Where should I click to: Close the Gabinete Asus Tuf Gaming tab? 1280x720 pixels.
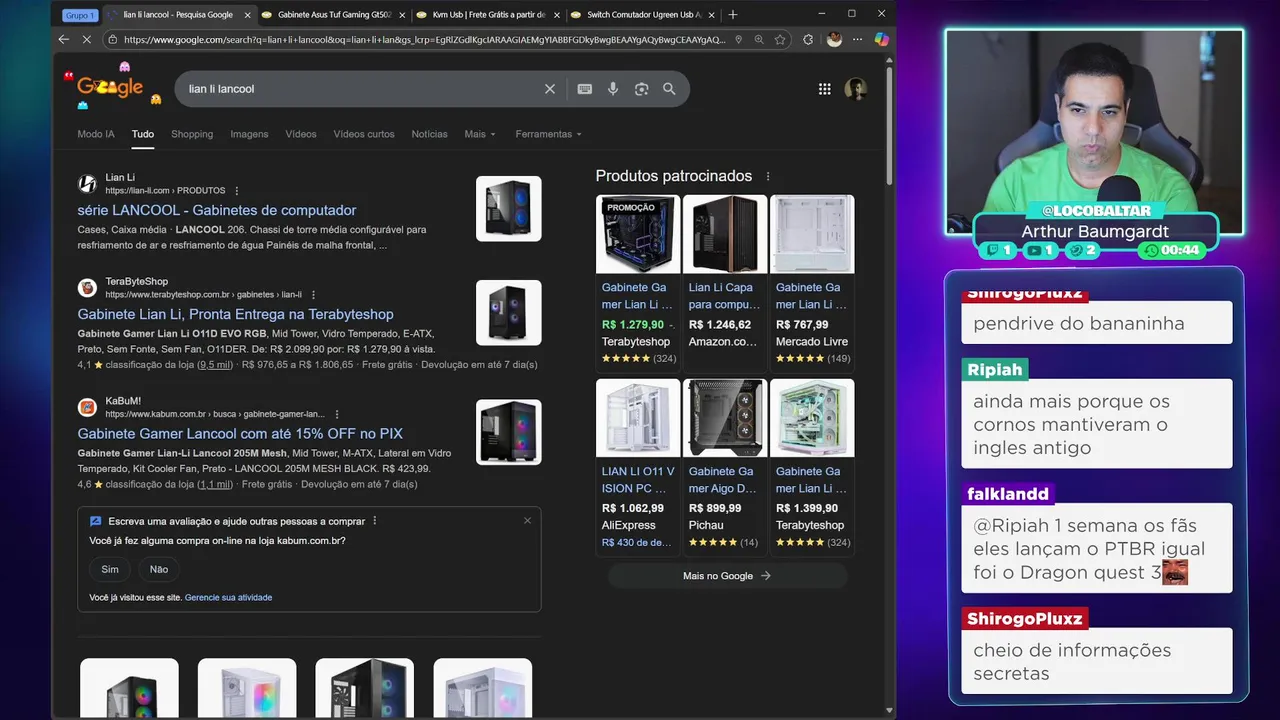click(x=401, y=15)
